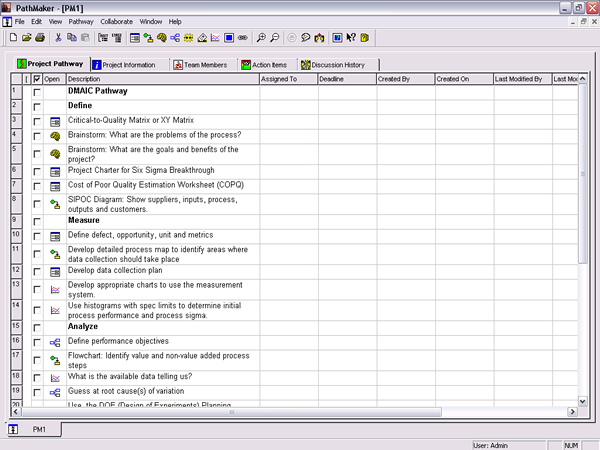Click the vertical scrollbar up arrow
Screen dimensions: 600x450
click(x=582, y=79)
